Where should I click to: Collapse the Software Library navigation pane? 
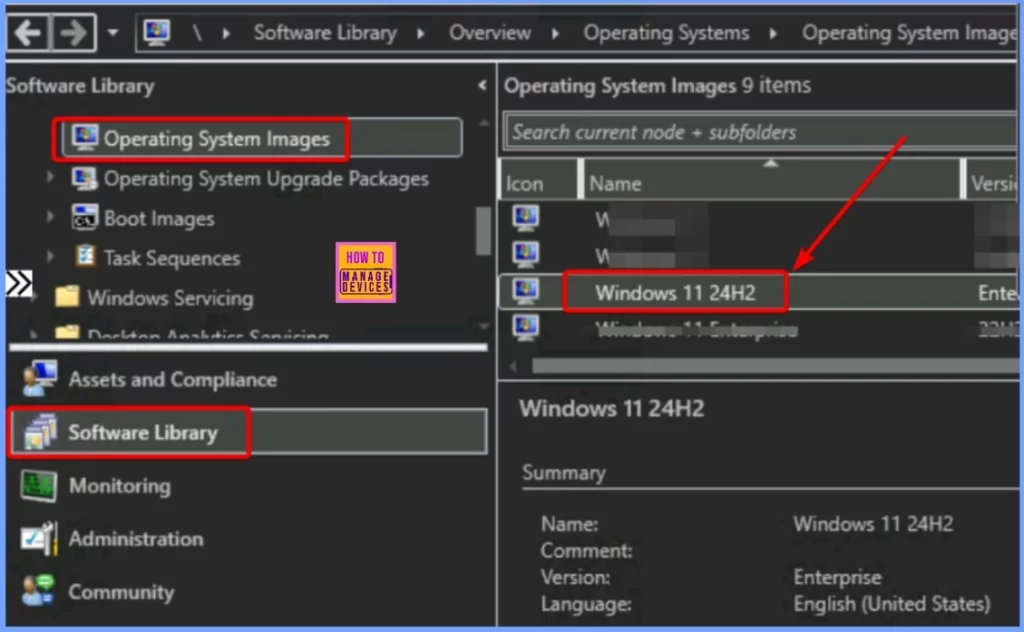coord(482,85)
